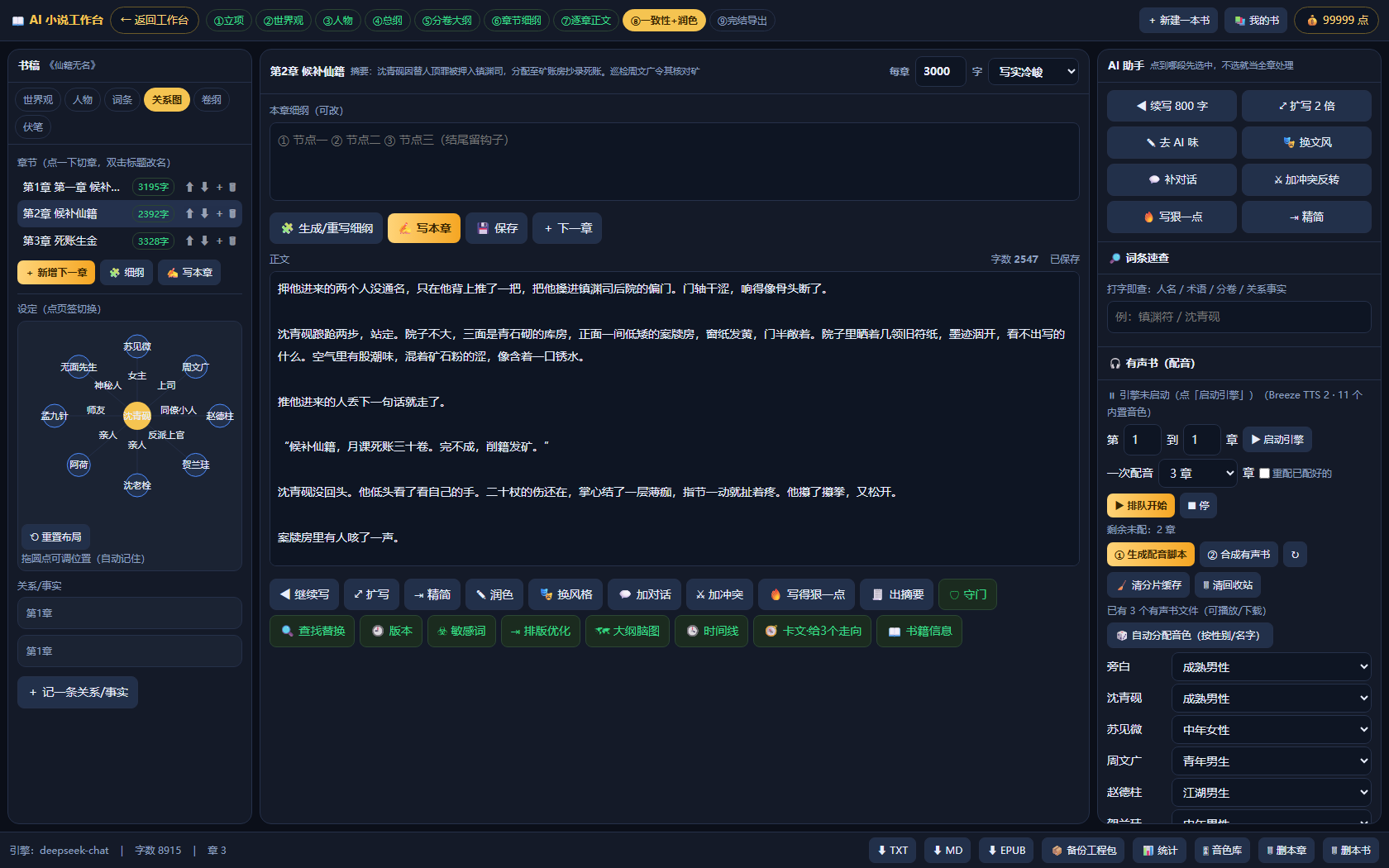Image resolution: width=1389 pixels, height=868 pixels.
Task: Toggle the 守门 guard button
Action: tap(967, 594)
